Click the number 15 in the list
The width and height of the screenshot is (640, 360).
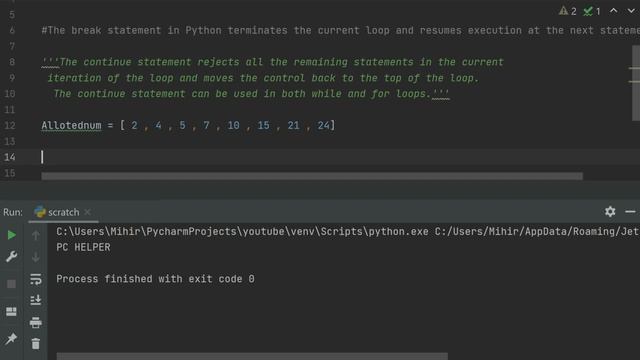263,125
